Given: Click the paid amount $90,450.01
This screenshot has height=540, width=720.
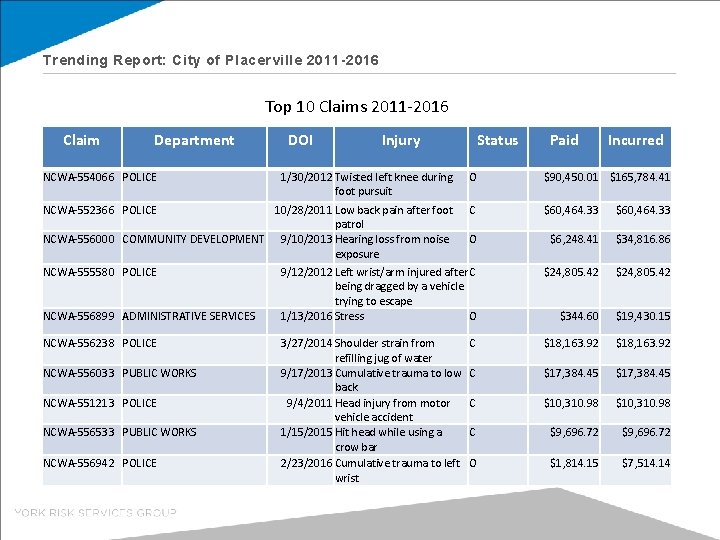Looking at the screenshot, I should pyautogui.click(x=571, y=177).
